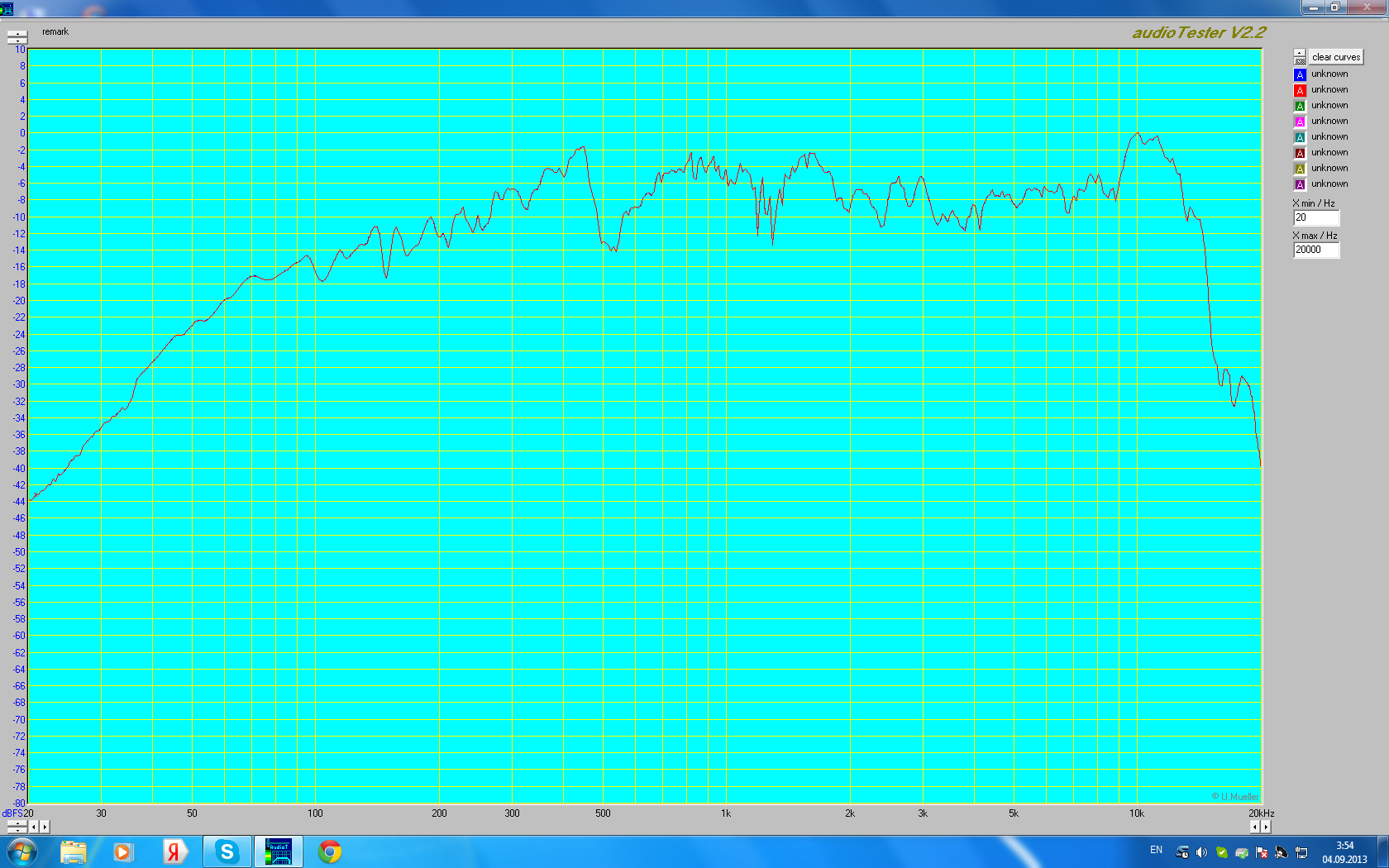Click the unknown label next to magenta curve
Image resolution: width=1389 pixels, height=868 pixels.
coord(1329,121)
